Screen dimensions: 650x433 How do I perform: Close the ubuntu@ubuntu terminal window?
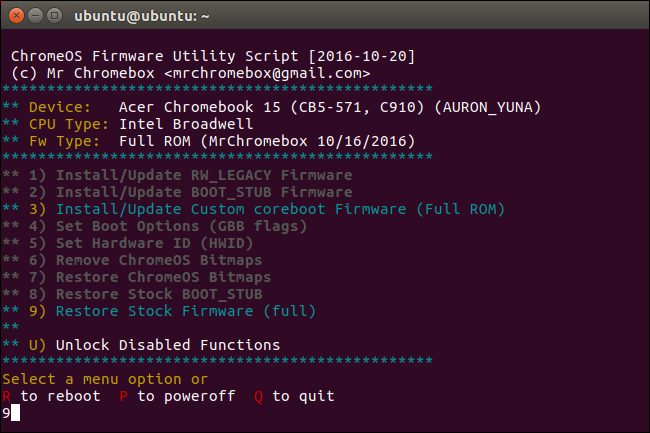coord(17,16)
